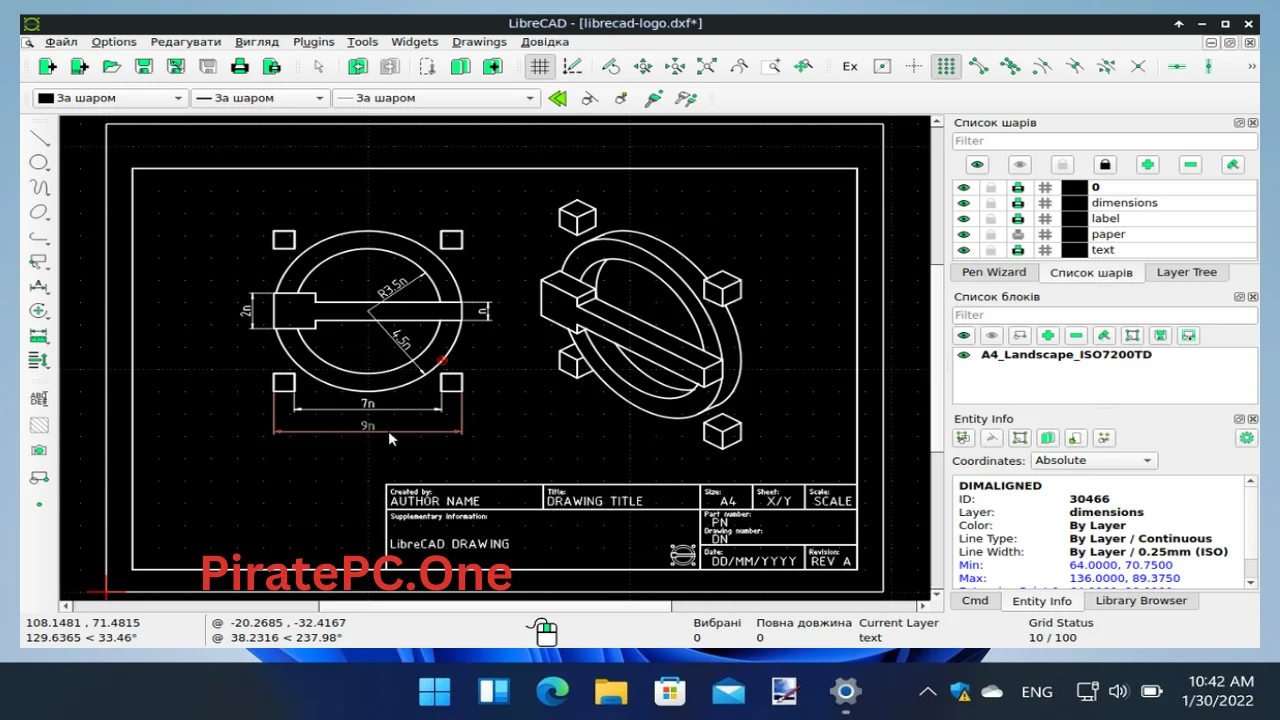Switch to the Pen Wizard tab
1280x720 pixels.
(994, 272)
